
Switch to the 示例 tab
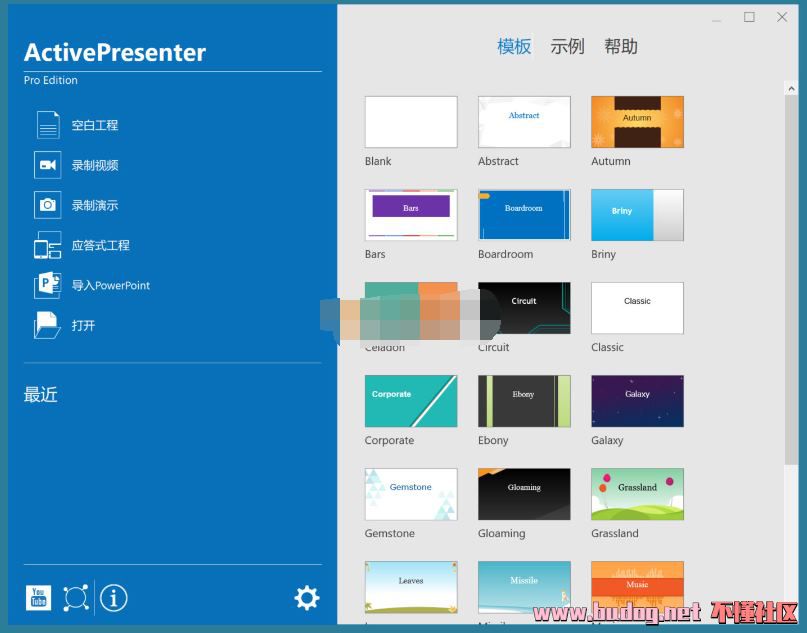tap(567, 46)
